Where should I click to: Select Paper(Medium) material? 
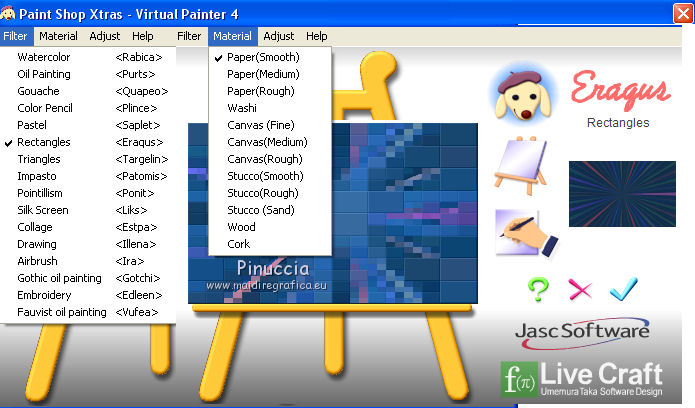coord(270,74)
